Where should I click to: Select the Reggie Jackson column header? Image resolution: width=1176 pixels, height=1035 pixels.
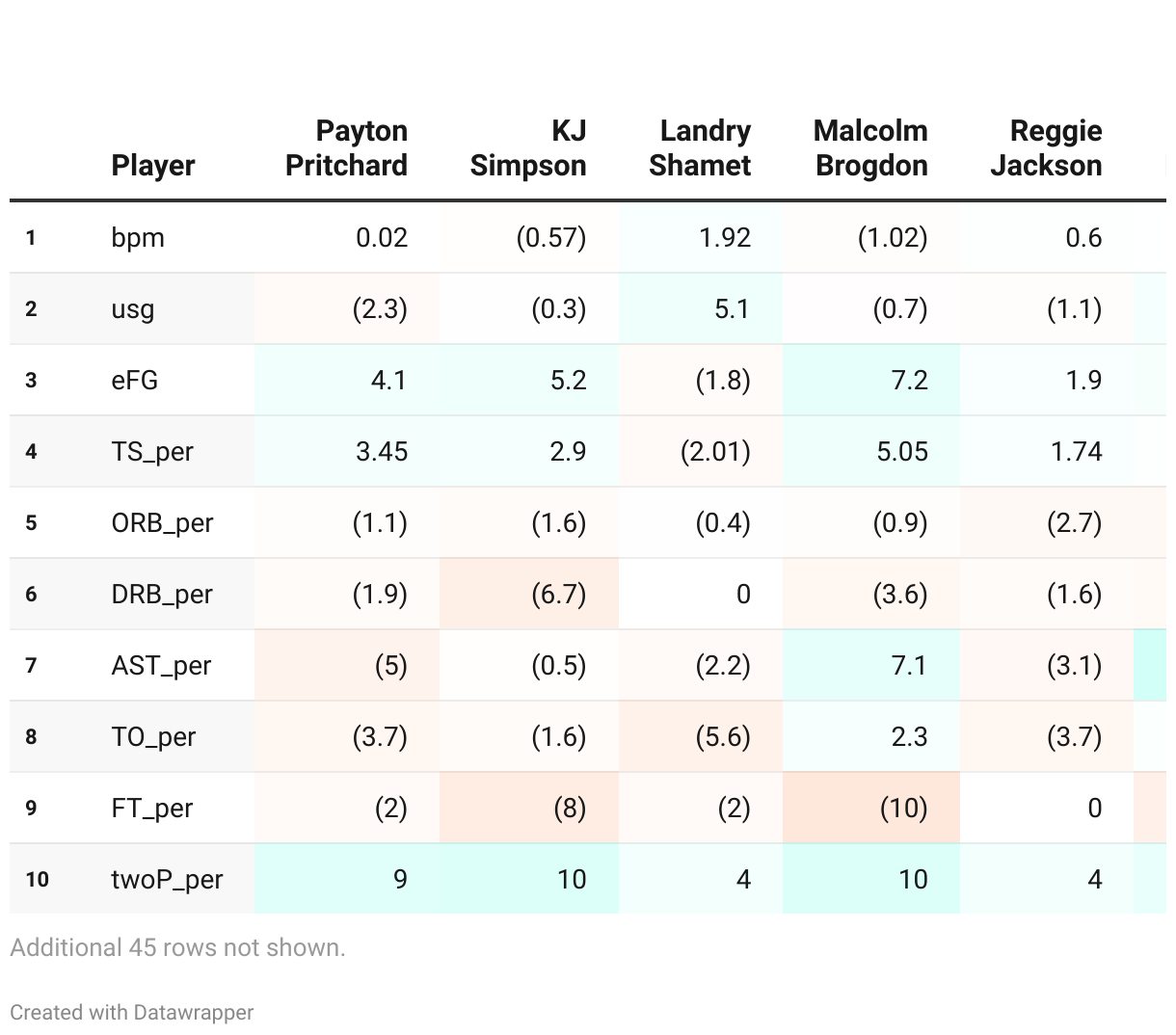pos(1046,148)
